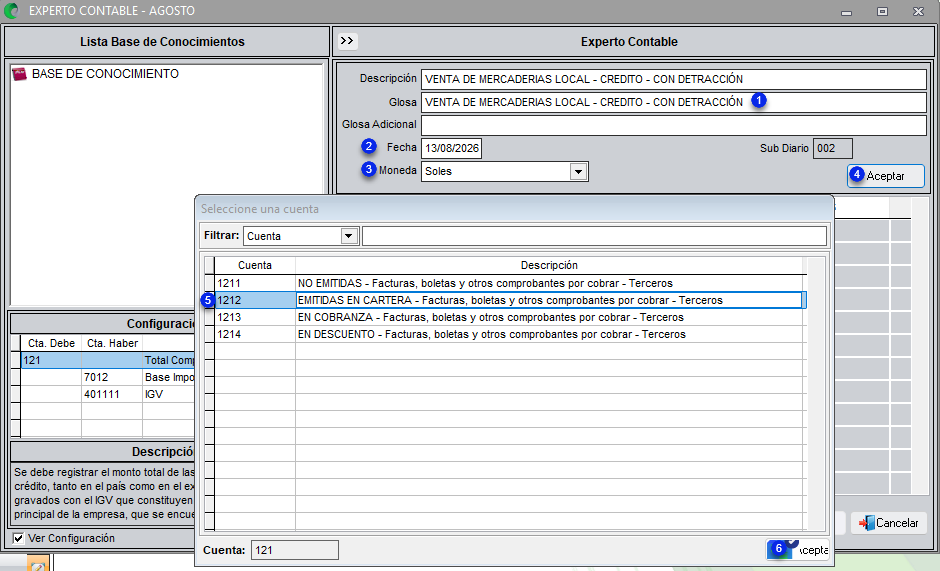This screenshot has width=940, height=571.
Task: Open the Filtrar Cuenta combo box
Action: click(x=301, y=236)
